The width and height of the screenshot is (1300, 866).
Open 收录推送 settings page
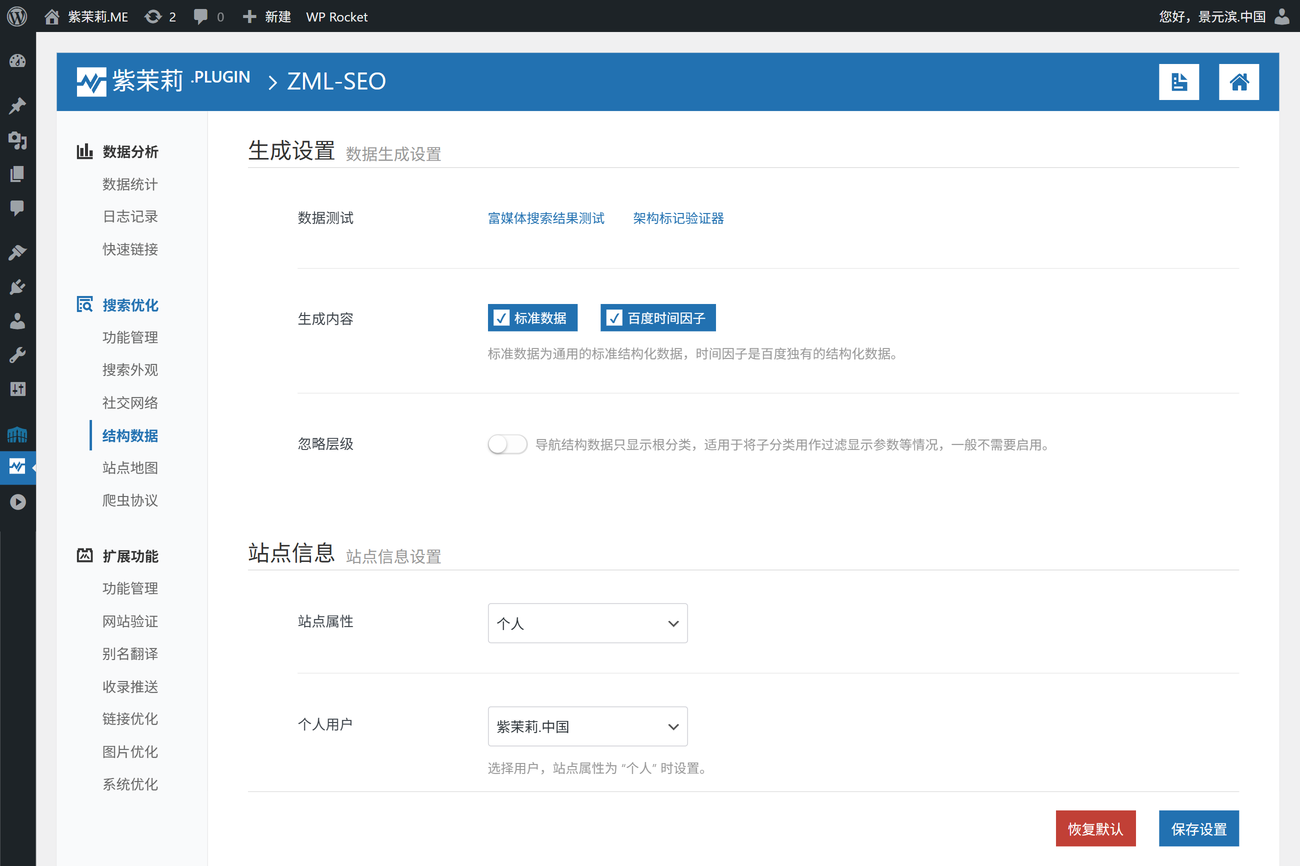pos(130,686)
